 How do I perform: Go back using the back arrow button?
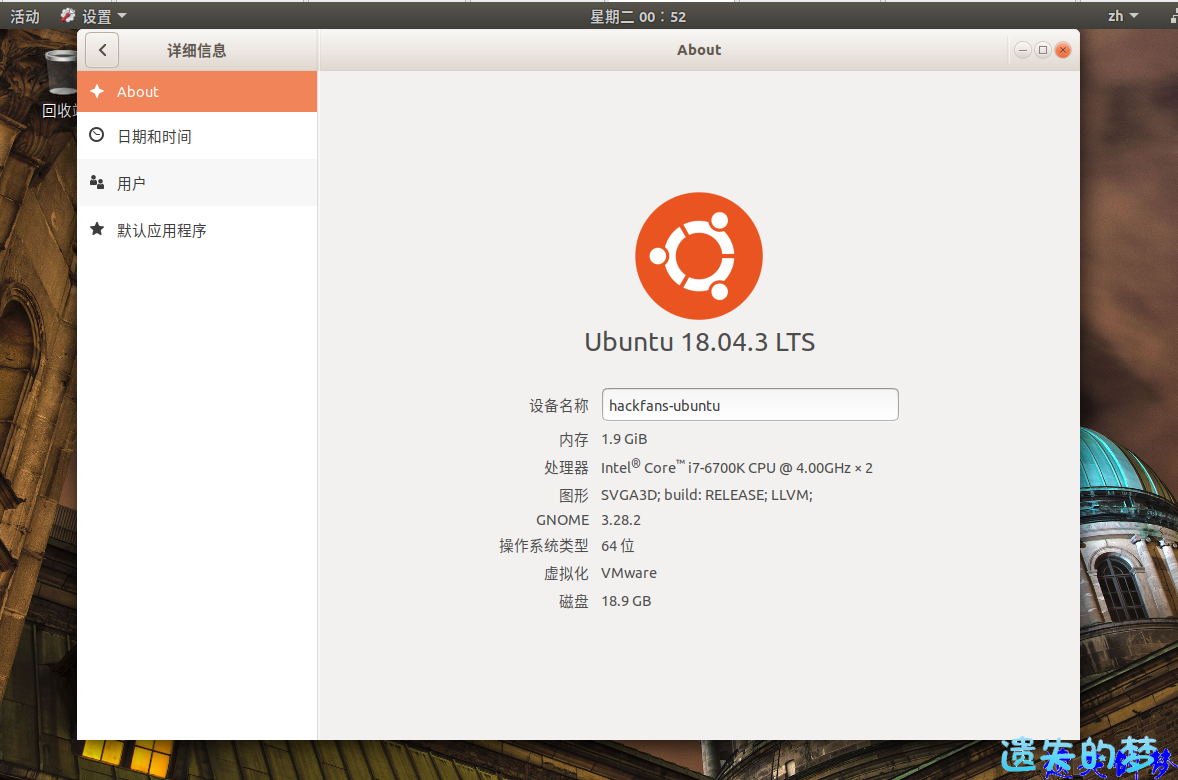102,50
